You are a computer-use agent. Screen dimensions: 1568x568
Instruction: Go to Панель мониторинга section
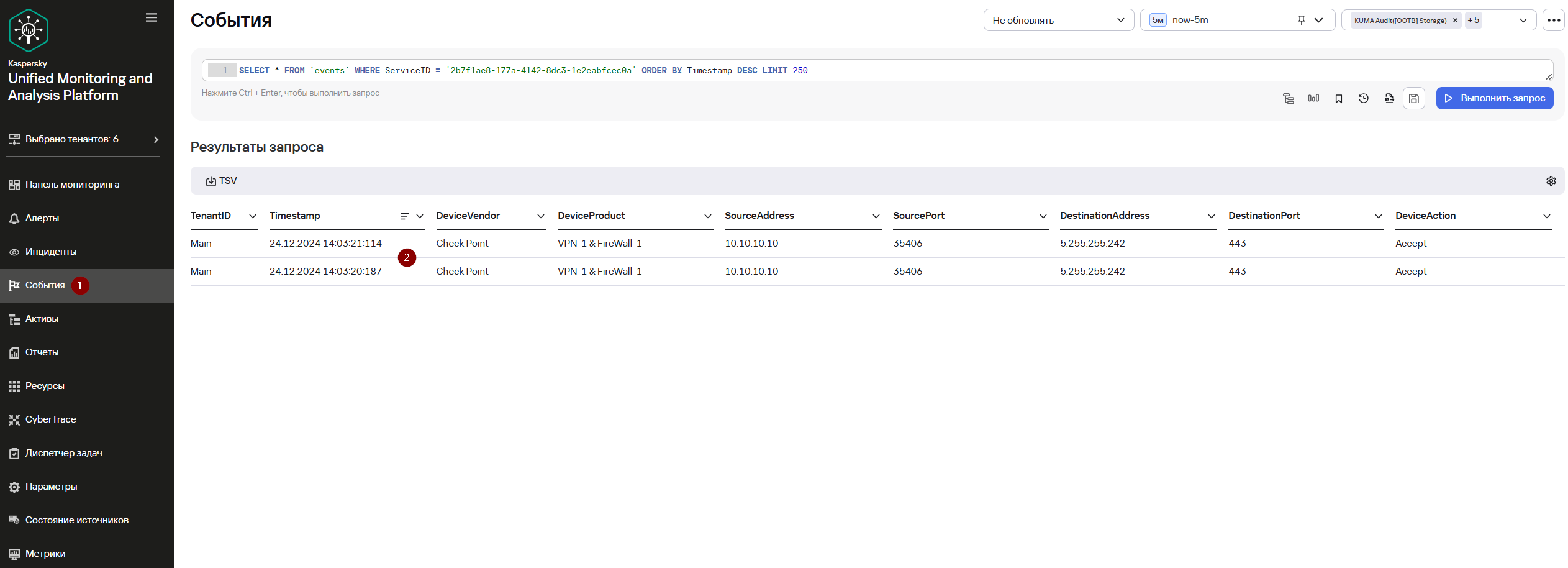[x=87, y=185]
